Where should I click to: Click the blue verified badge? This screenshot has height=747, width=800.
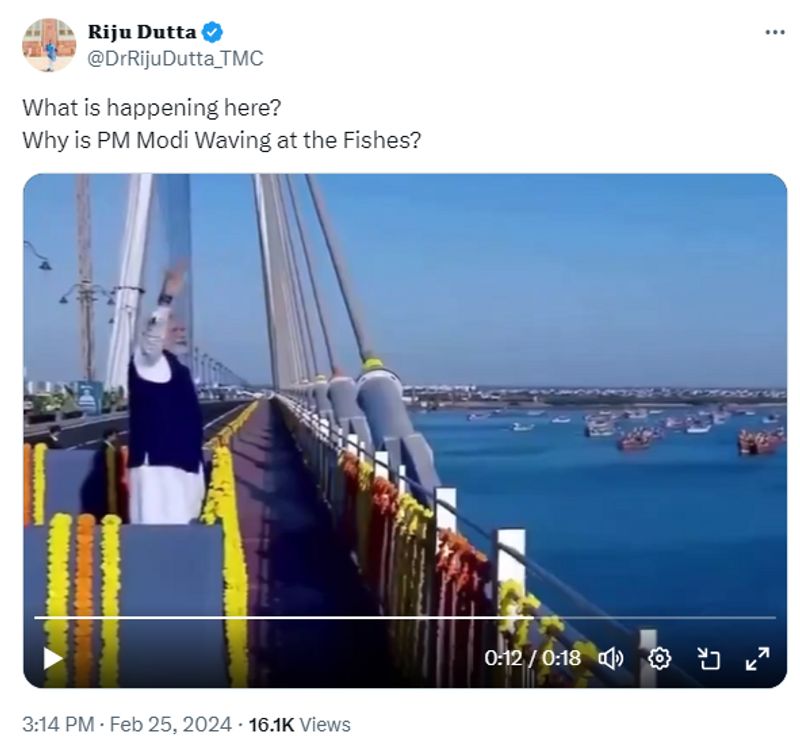tap(212, 32)
